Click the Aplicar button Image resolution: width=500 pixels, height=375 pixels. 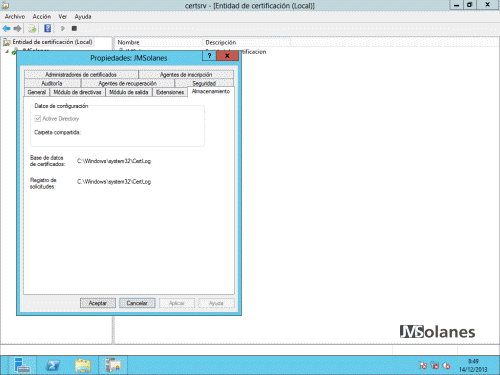177,303
